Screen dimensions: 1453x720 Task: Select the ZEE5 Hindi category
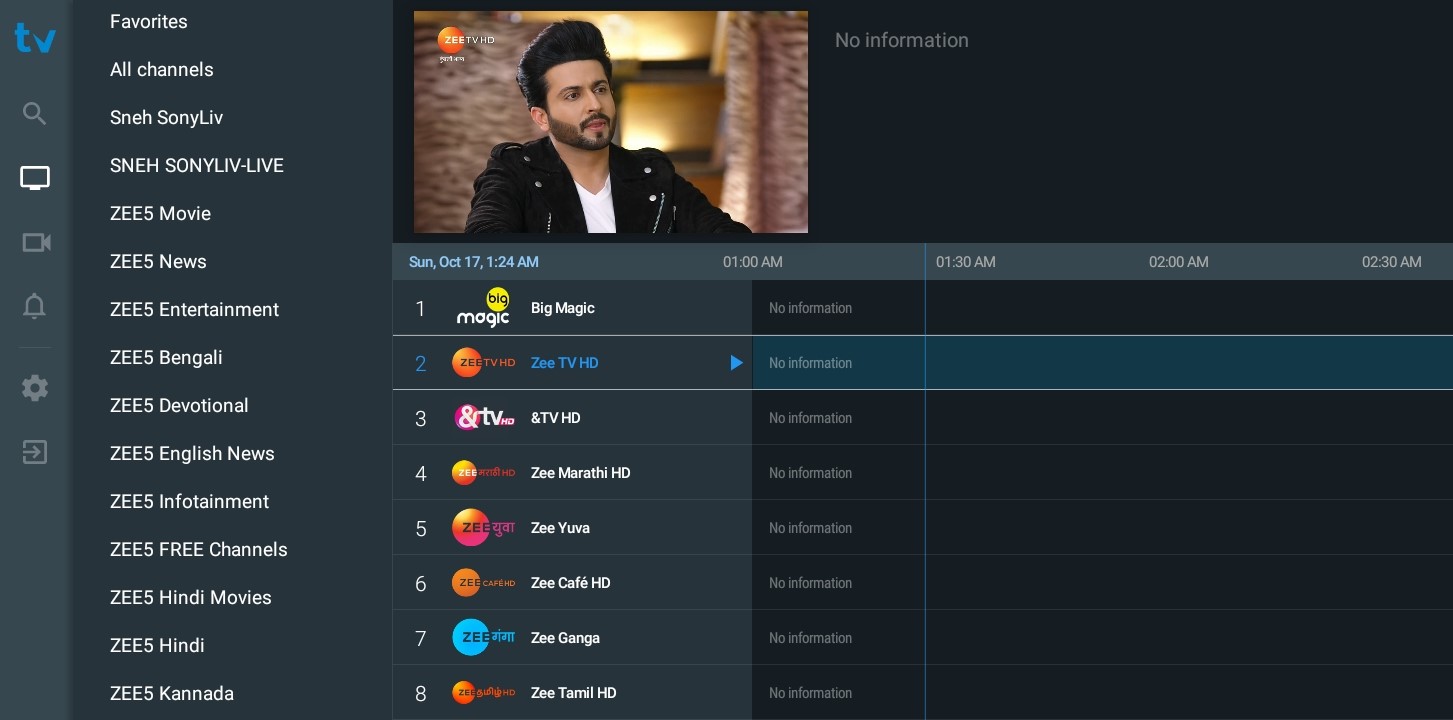coord(158,645)
